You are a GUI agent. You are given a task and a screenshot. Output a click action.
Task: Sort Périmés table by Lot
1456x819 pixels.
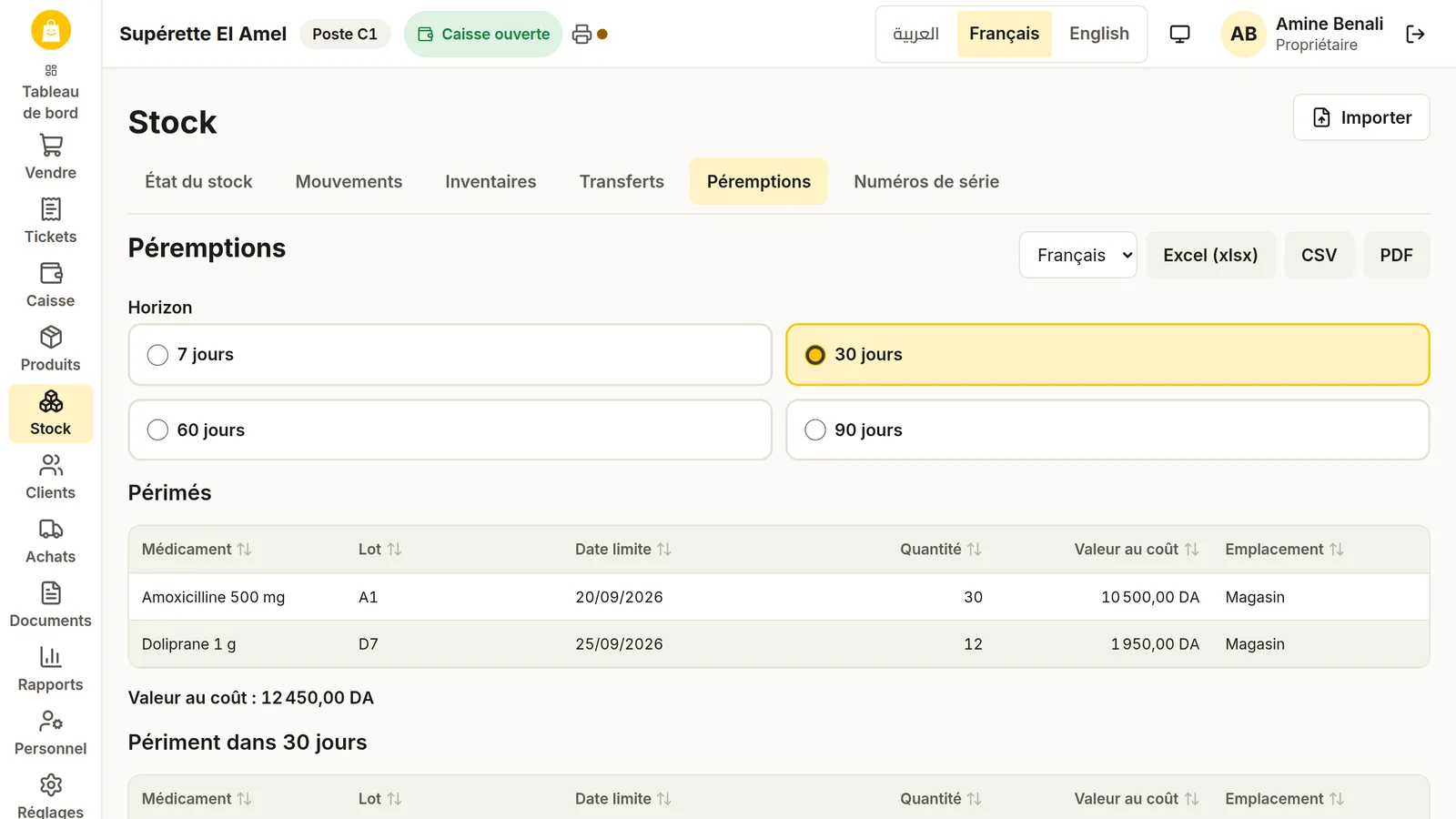(379, 550)
